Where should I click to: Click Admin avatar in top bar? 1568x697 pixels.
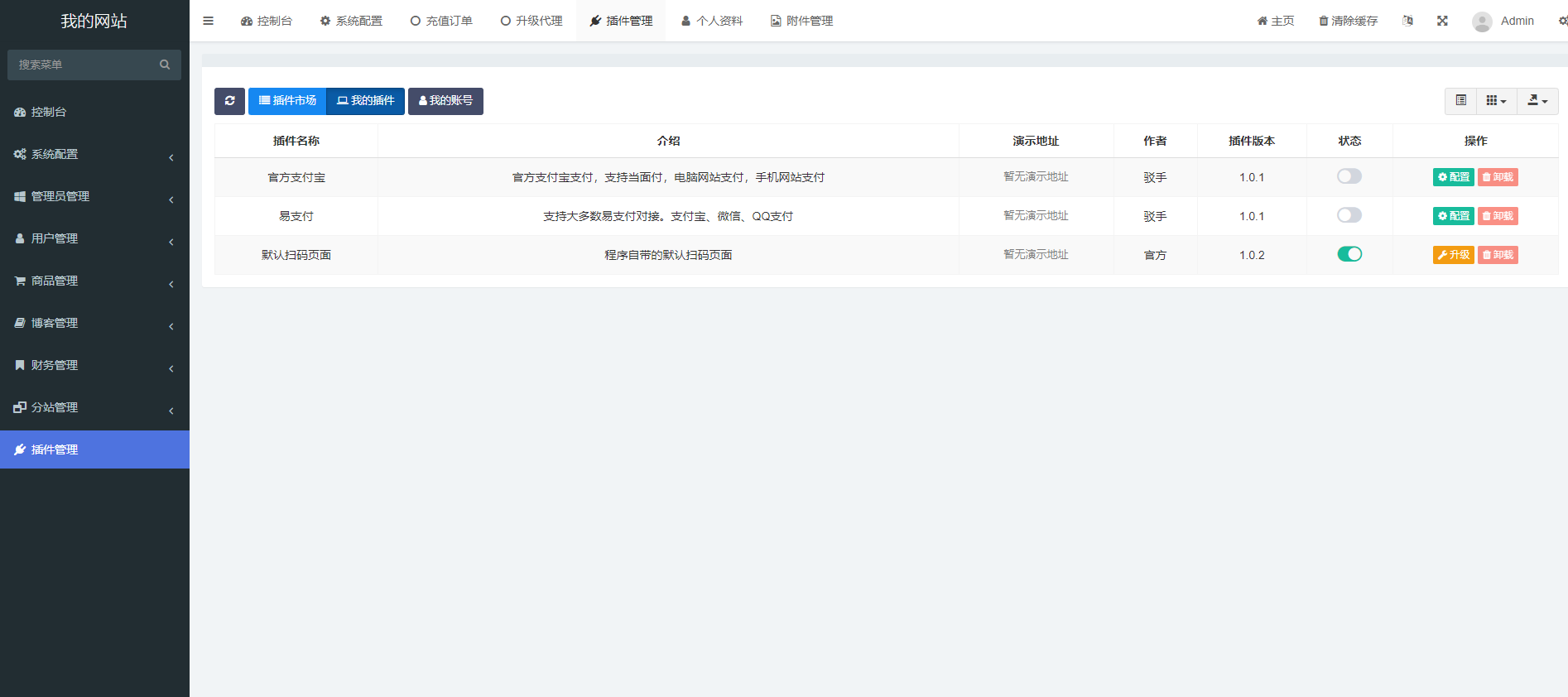1482,22
